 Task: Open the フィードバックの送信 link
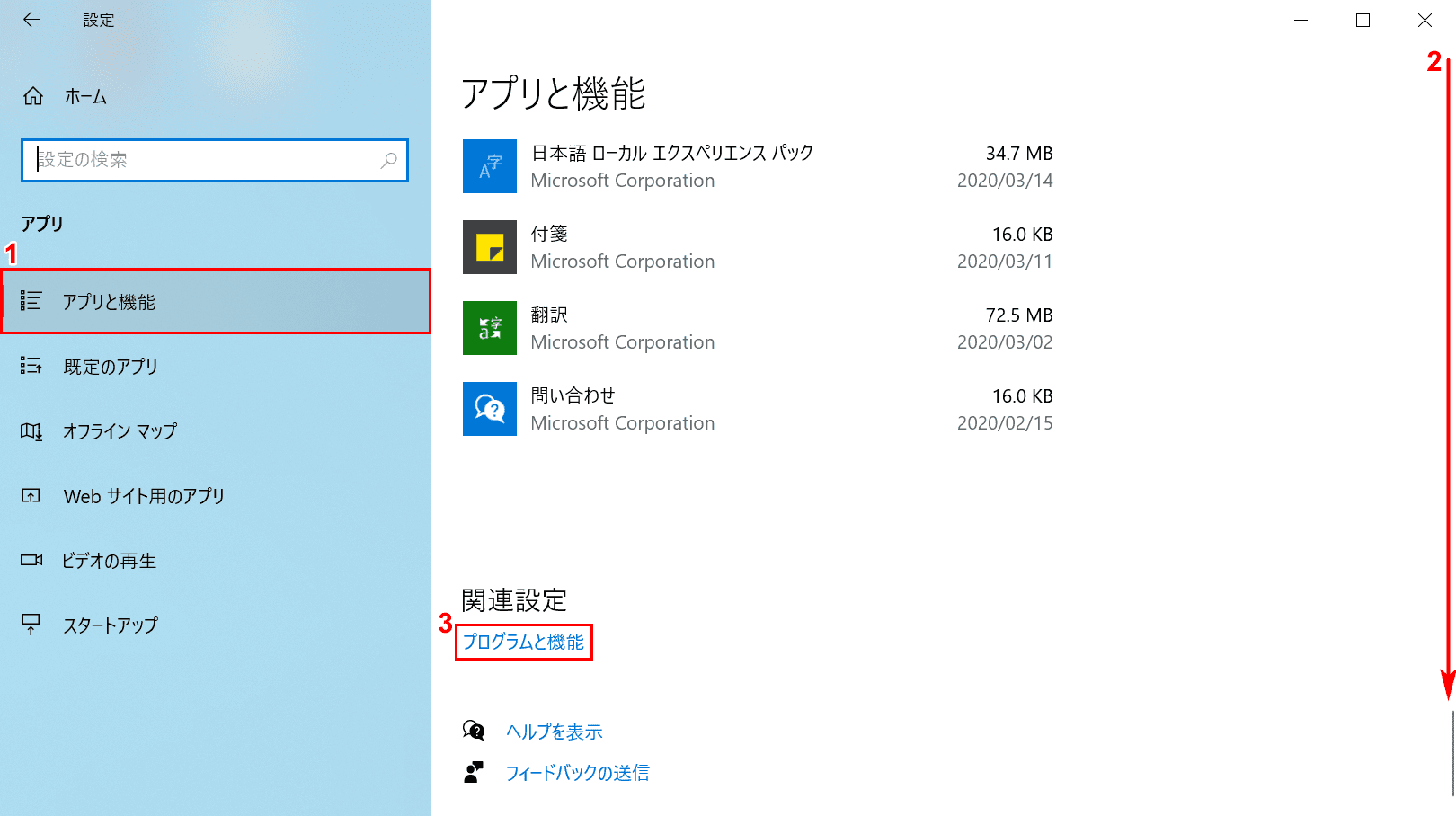click(x=578, y=773)
